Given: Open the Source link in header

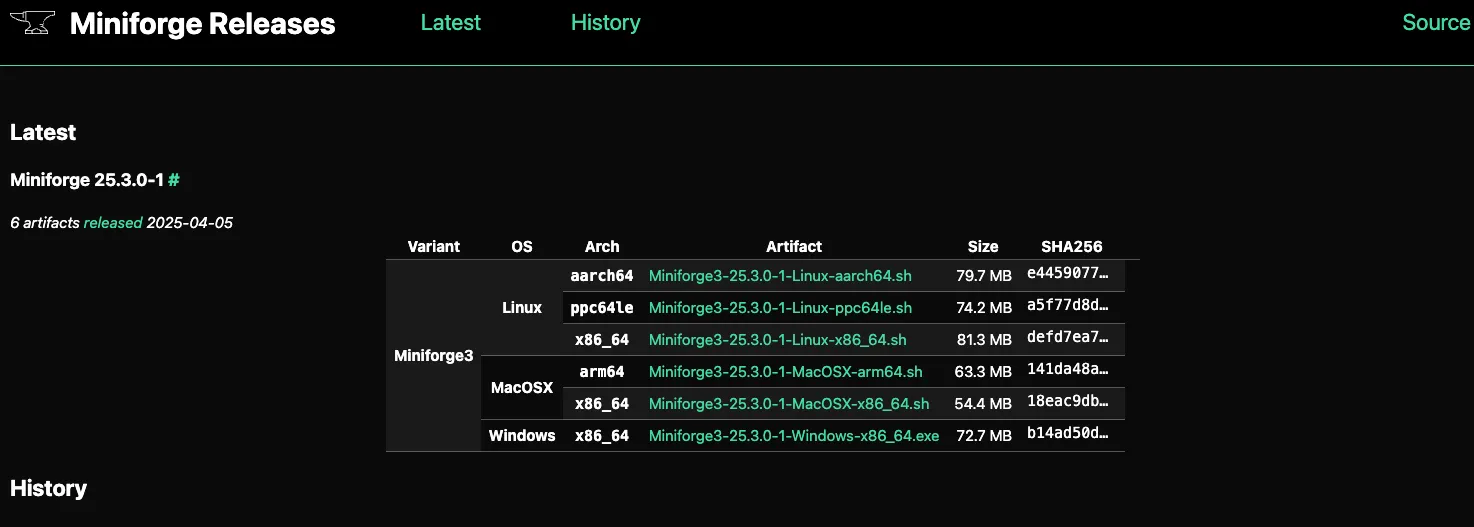Looking at the screenshot, I should 1436,22.
